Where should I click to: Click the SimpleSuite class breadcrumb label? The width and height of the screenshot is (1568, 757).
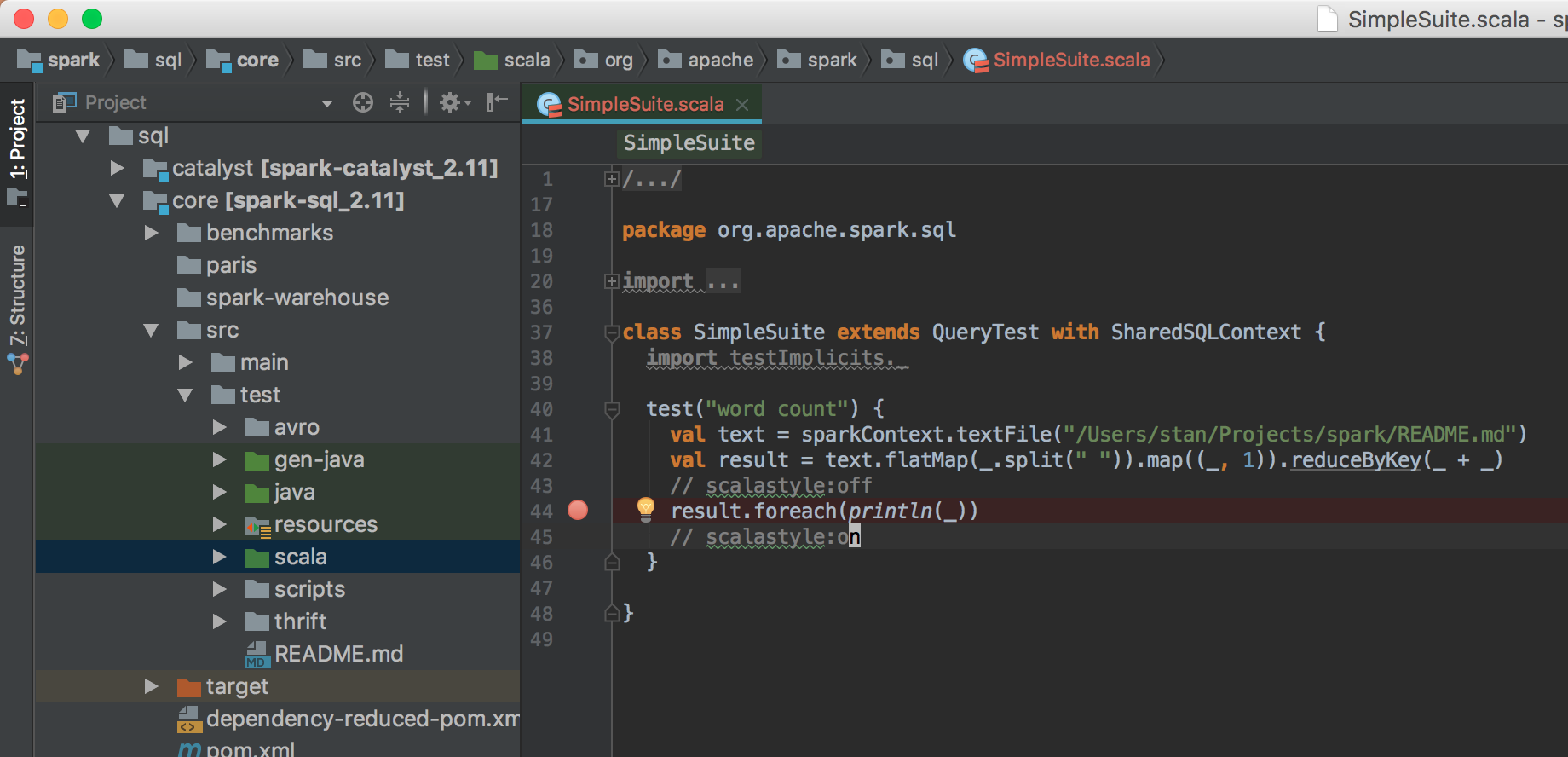point(689,143)
